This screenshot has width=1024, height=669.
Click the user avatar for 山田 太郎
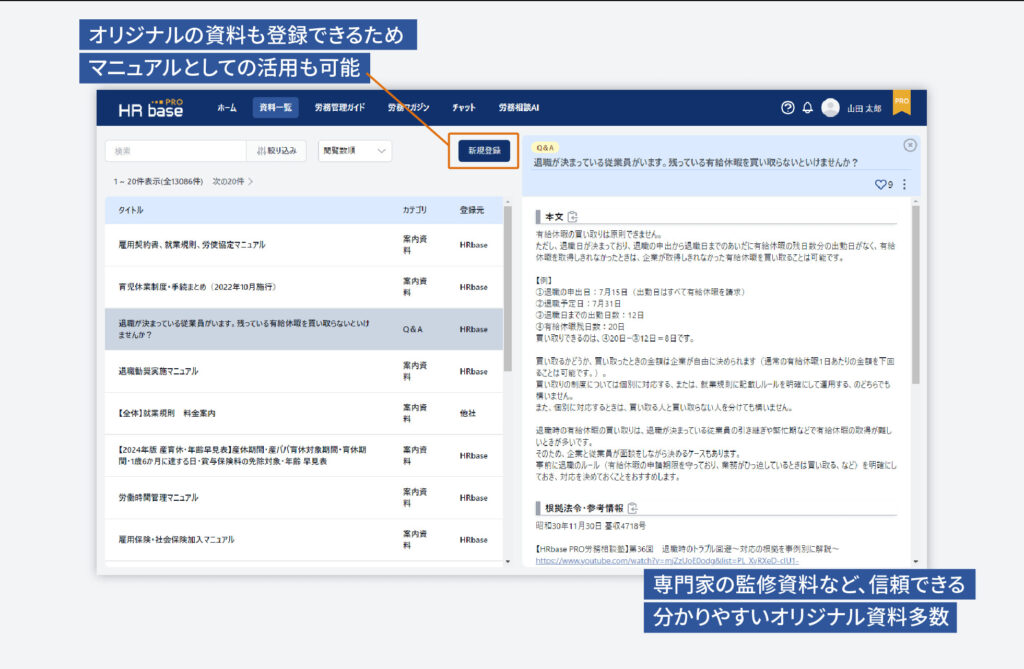coord(830,108)
